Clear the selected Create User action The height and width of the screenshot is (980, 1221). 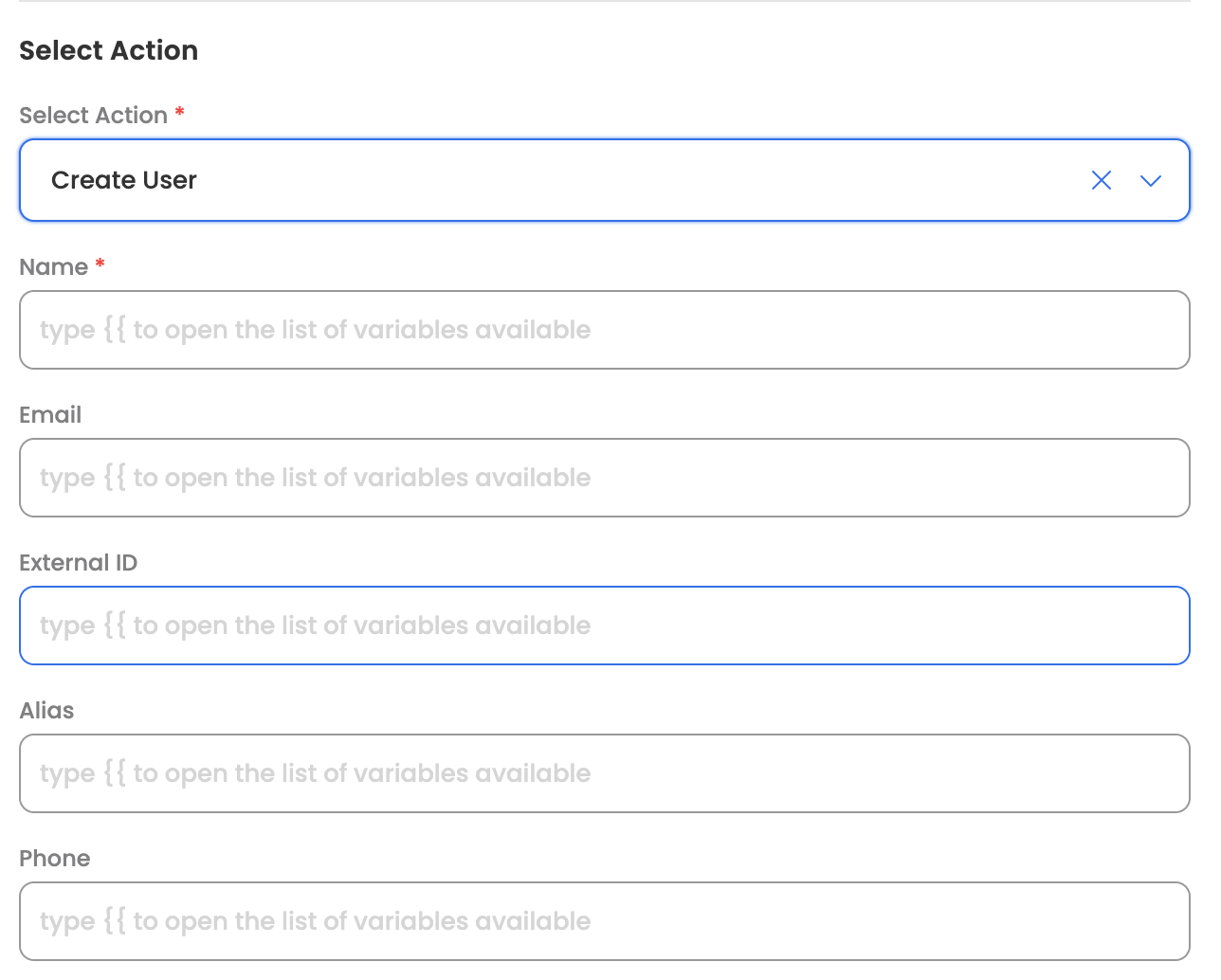pos(1101,180)
